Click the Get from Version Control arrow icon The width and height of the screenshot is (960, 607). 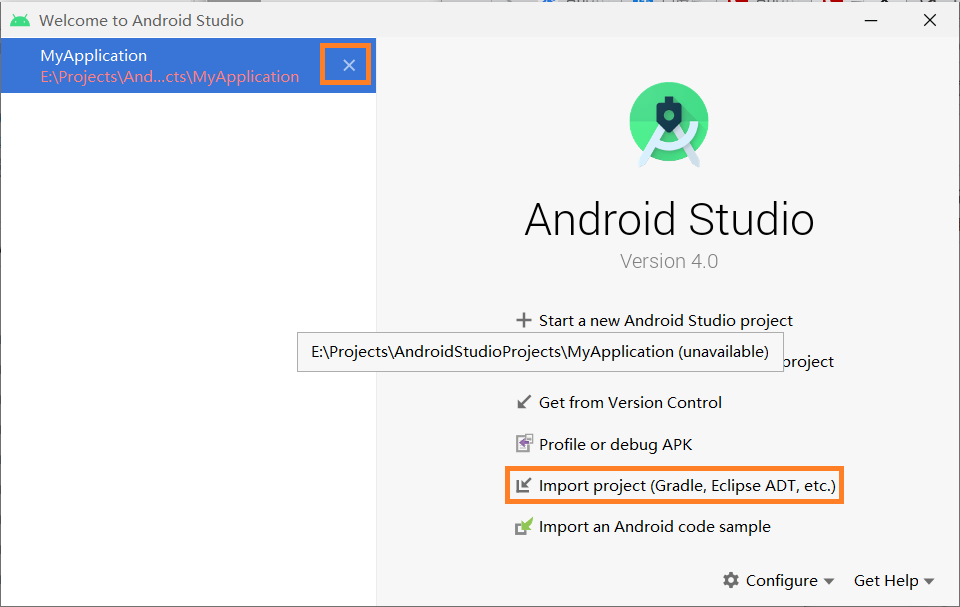coord(523,402)
